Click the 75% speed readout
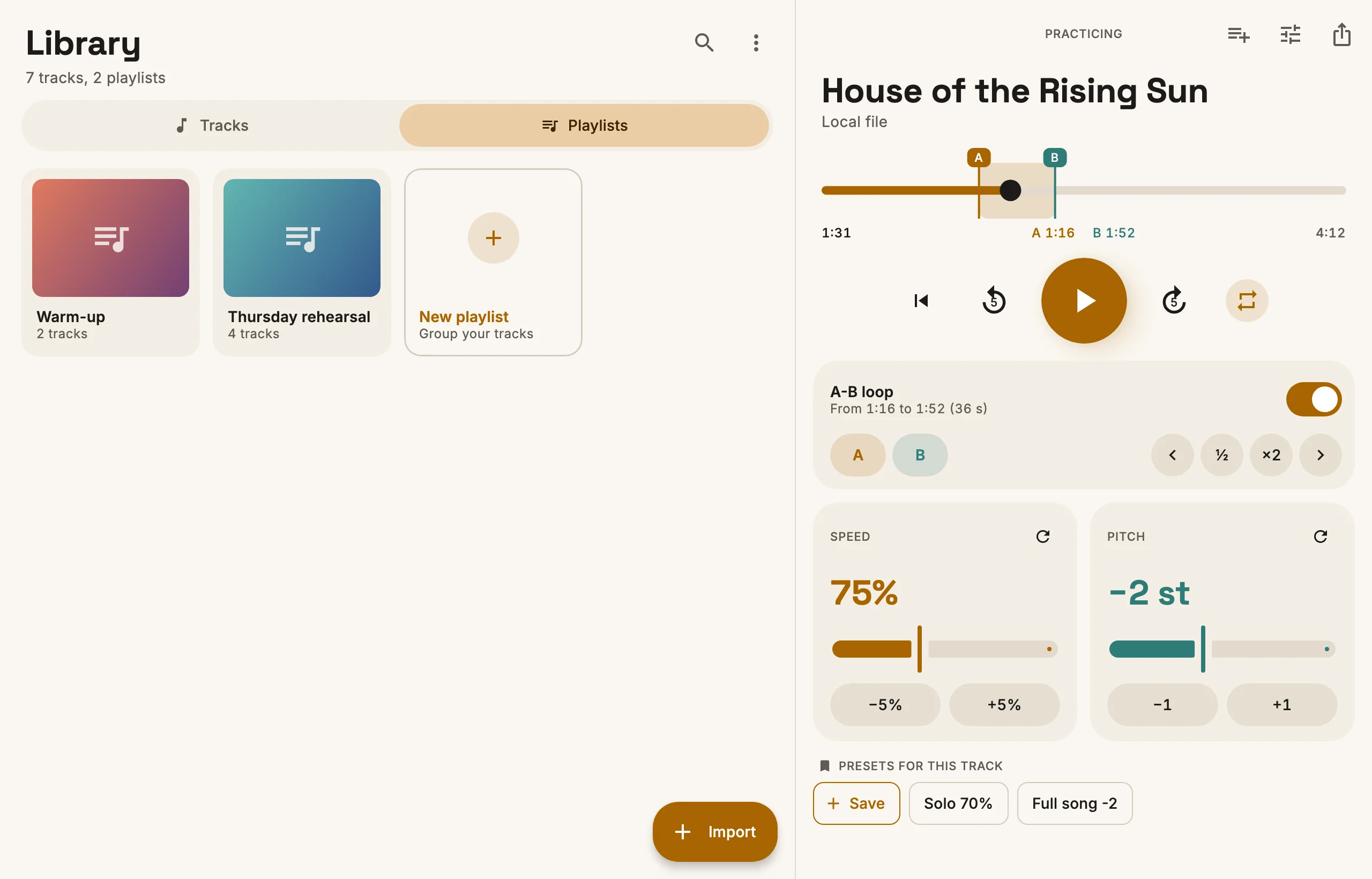 coord(863,592)
